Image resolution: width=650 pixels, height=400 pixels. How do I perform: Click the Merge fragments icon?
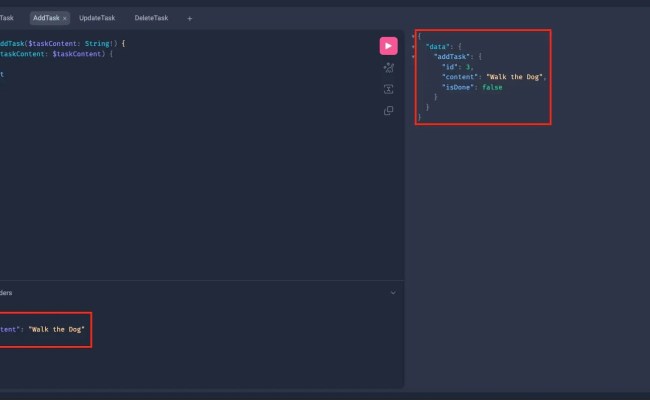388,89
